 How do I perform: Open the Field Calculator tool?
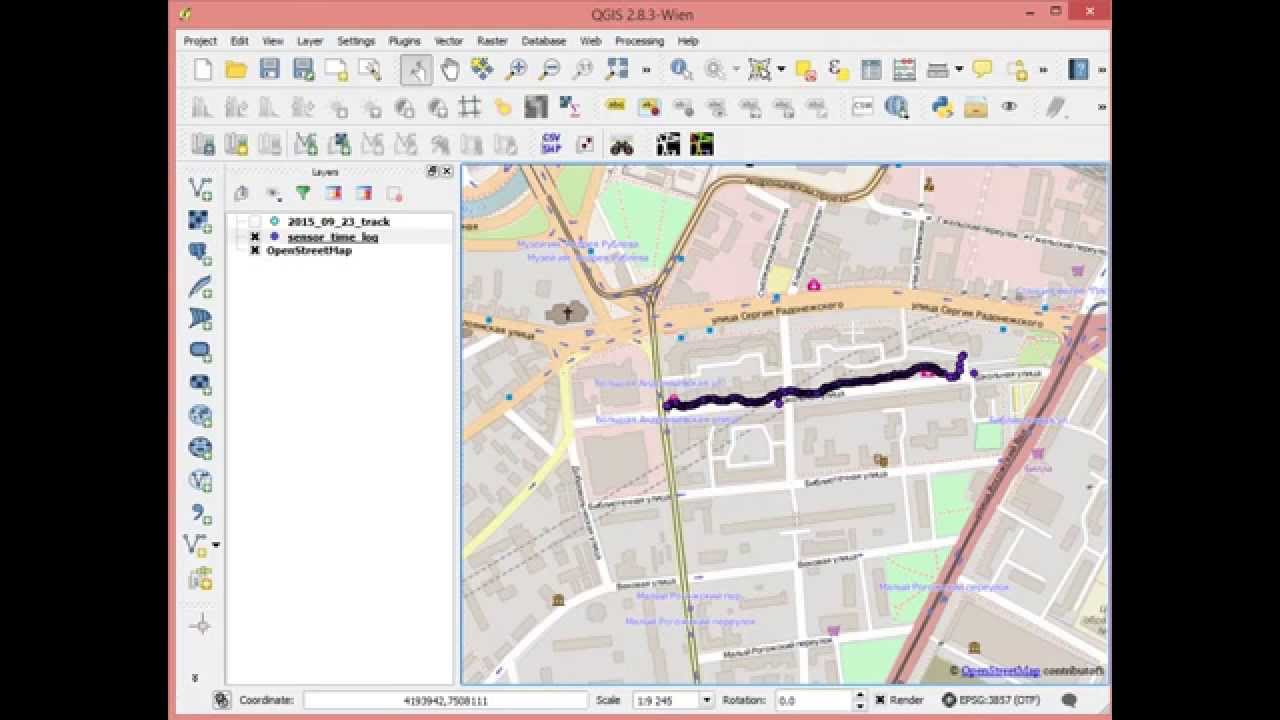pyautogui.click(x=904, y=69)
